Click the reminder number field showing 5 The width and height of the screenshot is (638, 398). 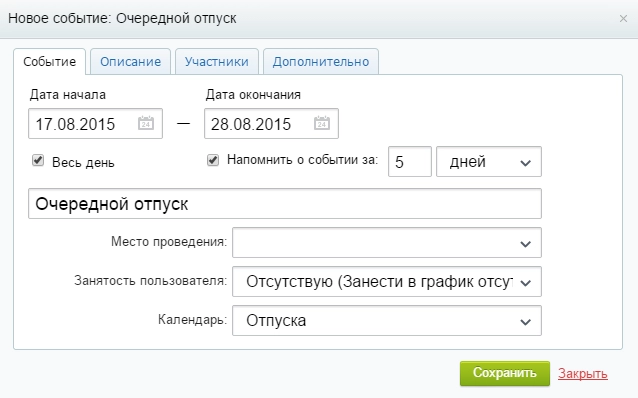click(x=409, y=162)
